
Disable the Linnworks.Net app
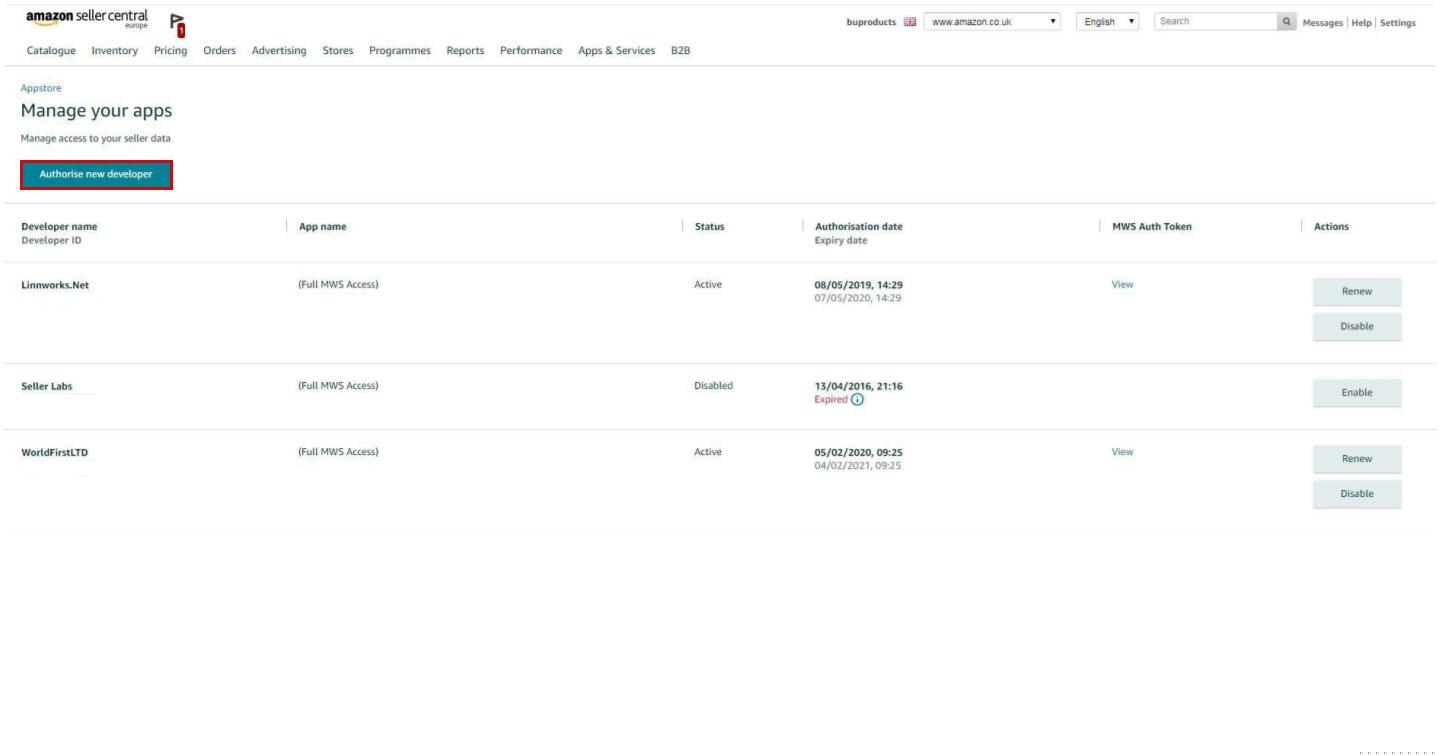1356,327
